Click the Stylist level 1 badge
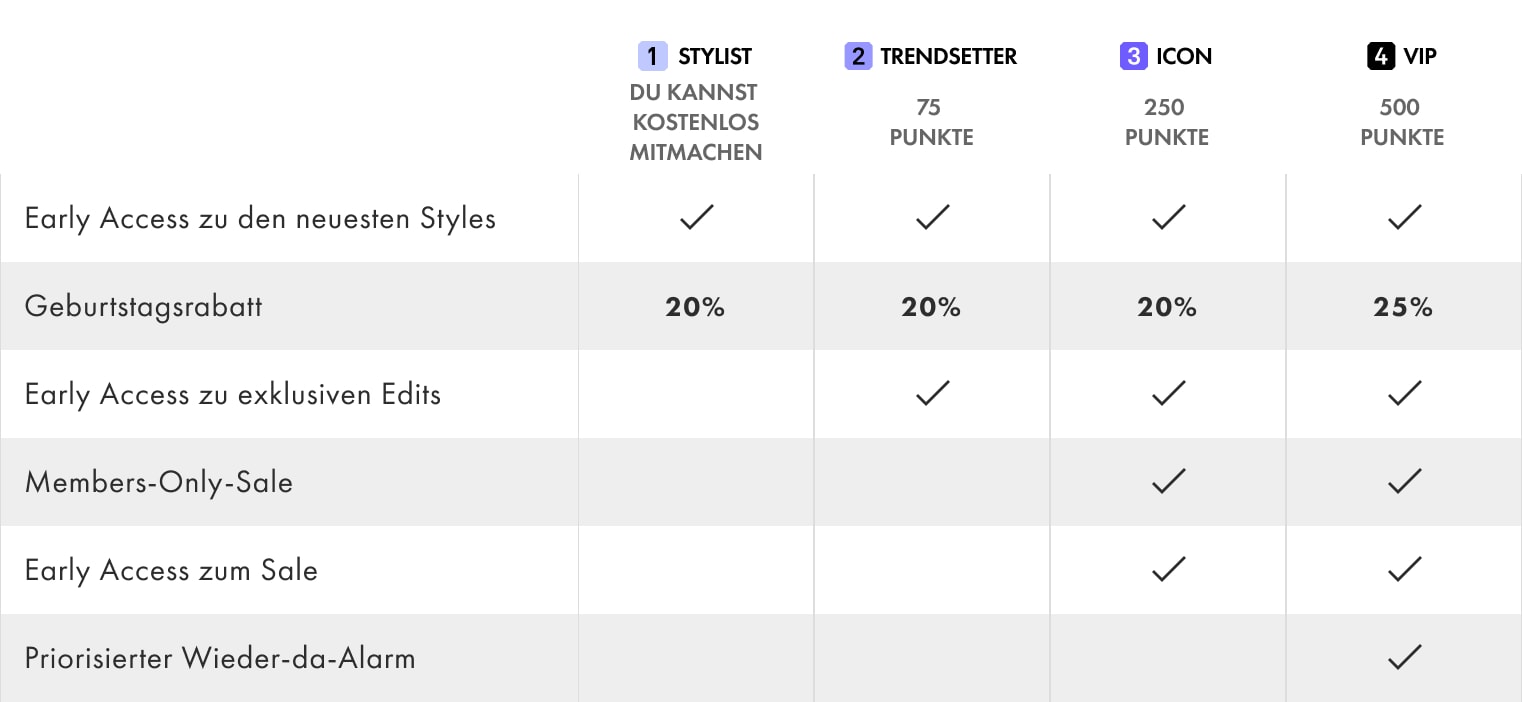1522x702 pixels. pyautogui.click(x=652, y=56)
